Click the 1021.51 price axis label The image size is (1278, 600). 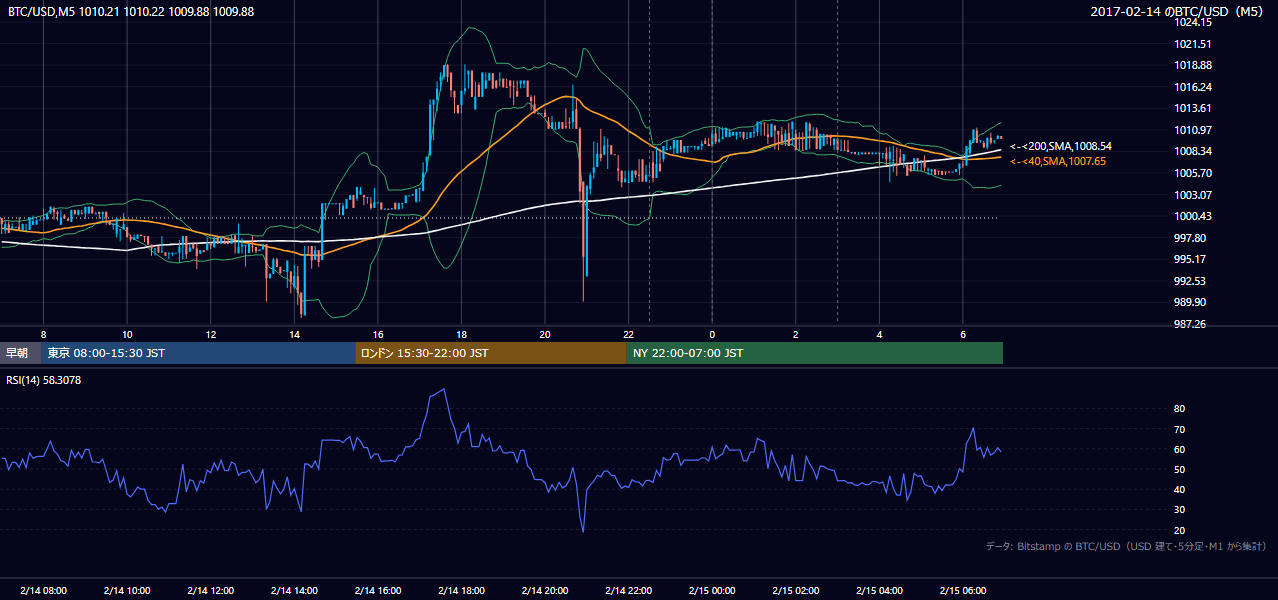click(1194, 44)
